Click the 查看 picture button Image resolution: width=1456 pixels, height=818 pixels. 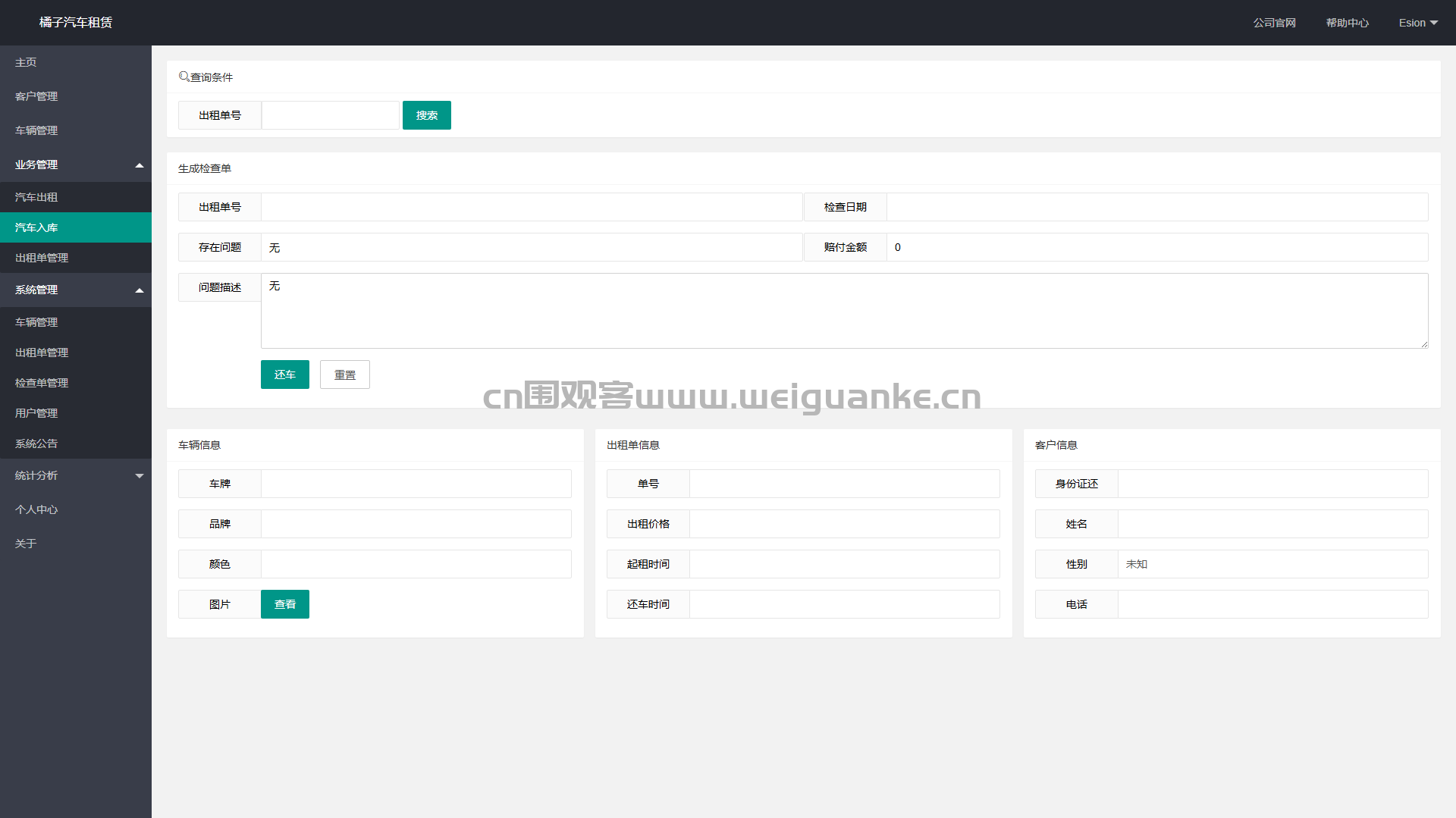(x=285, y=604)
